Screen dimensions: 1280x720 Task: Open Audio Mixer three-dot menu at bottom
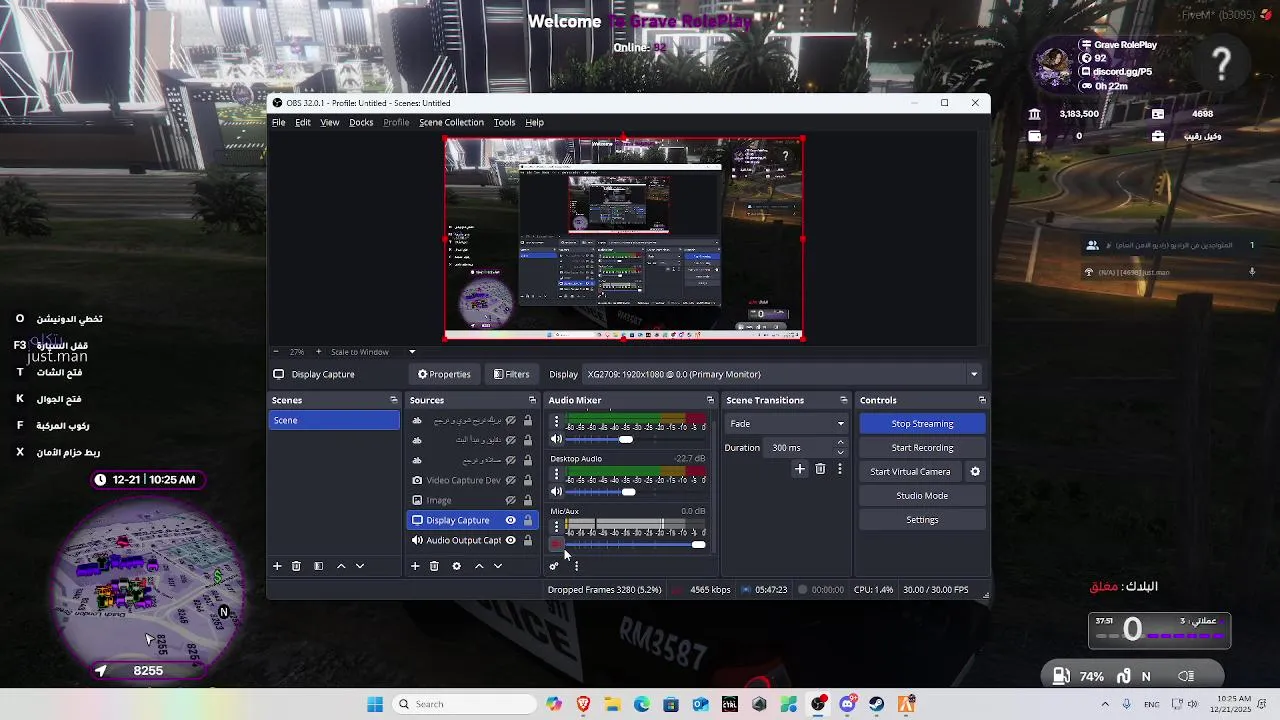576,566
